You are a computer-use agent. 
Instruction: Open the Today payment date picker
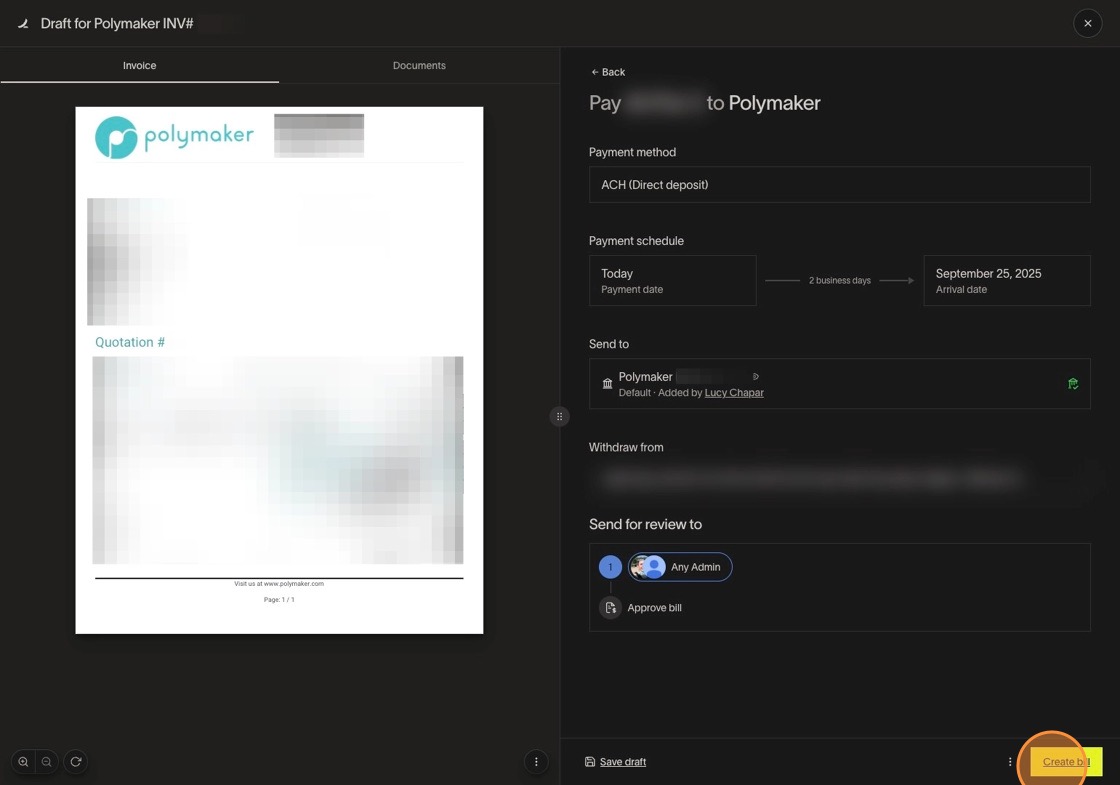pyautogui.click(x=672, y=280)
